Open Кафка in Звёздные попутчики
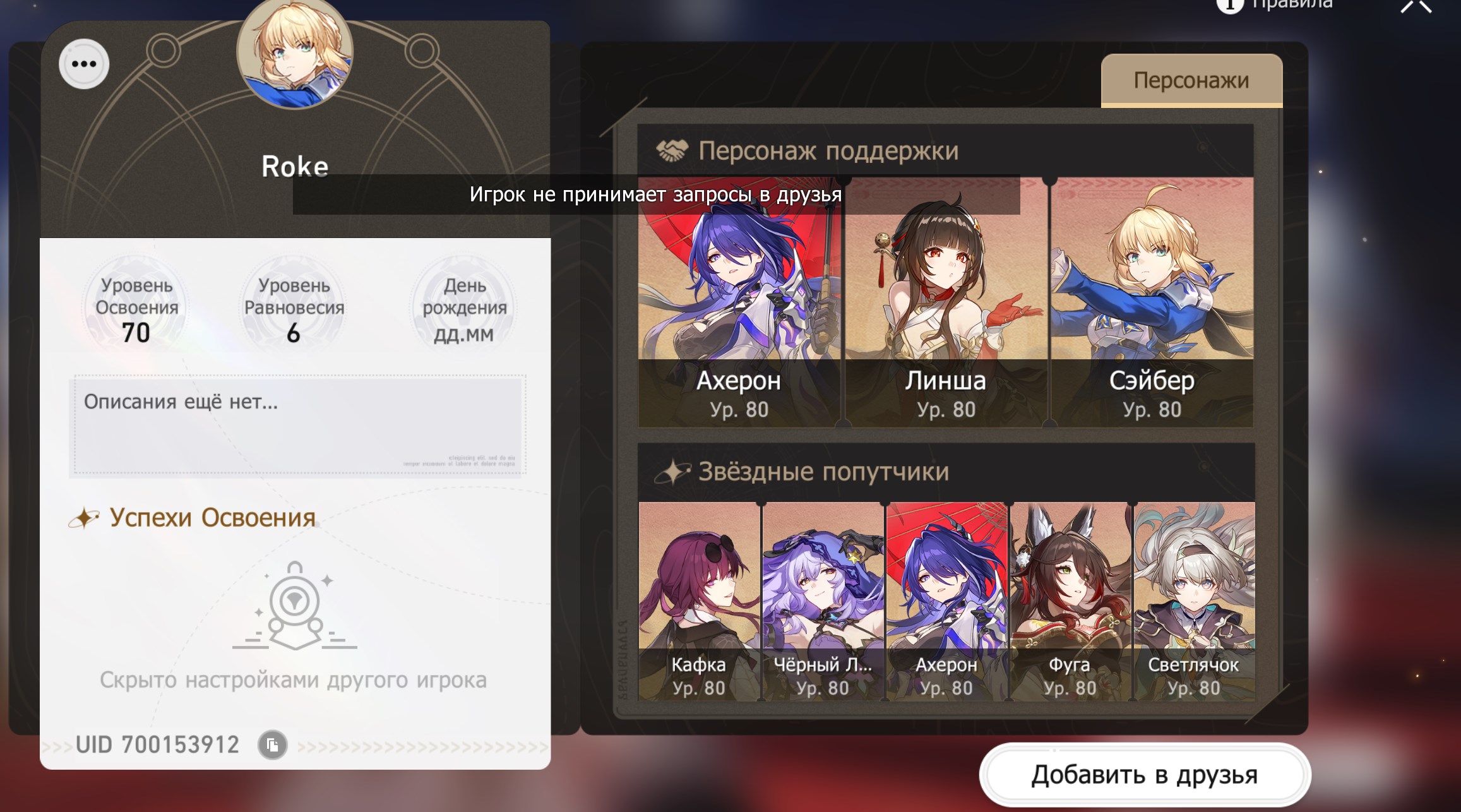1461x812 pixels. pos(699,601)
